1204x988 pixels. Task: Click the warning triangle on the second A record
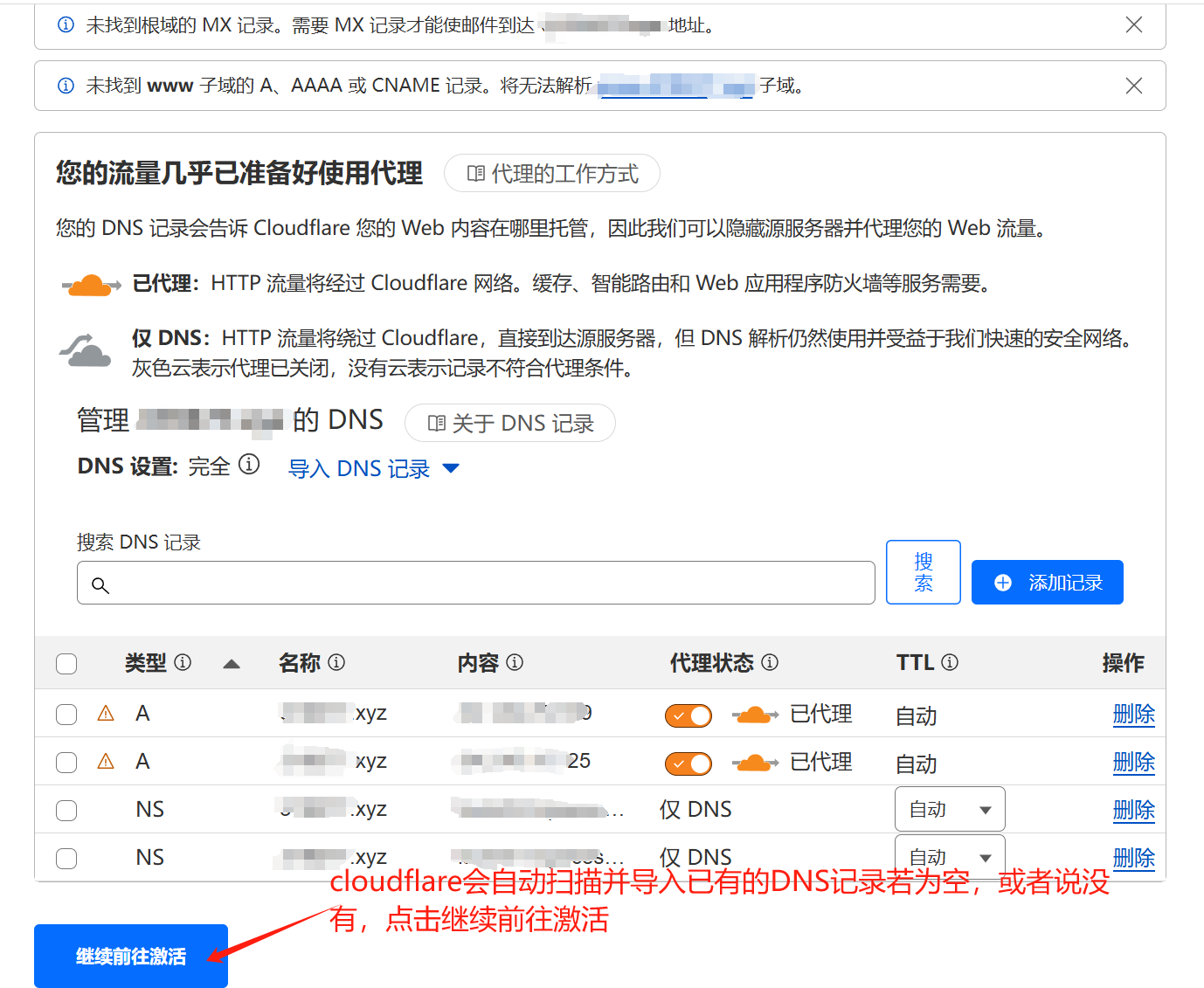click(x=106, y=762)
